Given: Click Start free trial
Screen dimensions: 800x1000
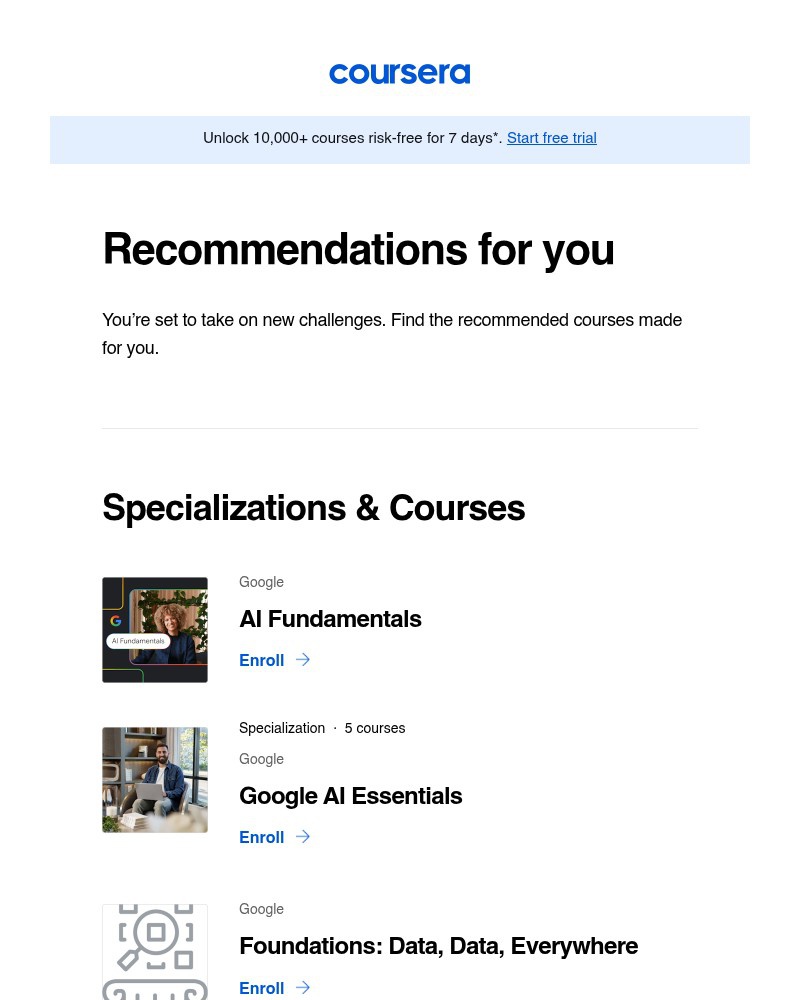Looking at the screenshot, I should tap(551, 138).
